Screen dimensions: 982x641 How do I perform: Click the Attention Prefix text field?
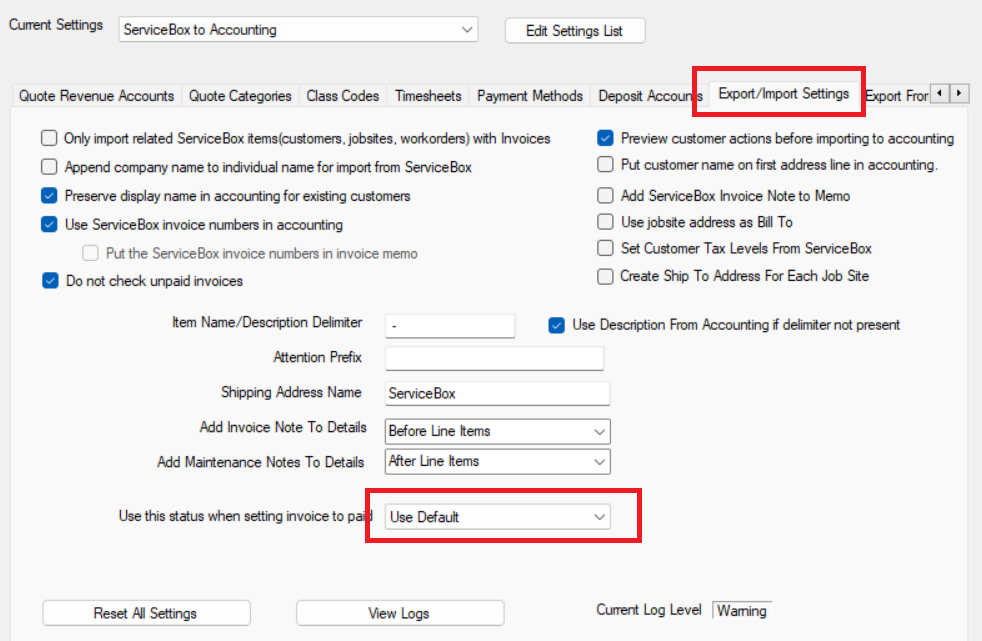494,359
